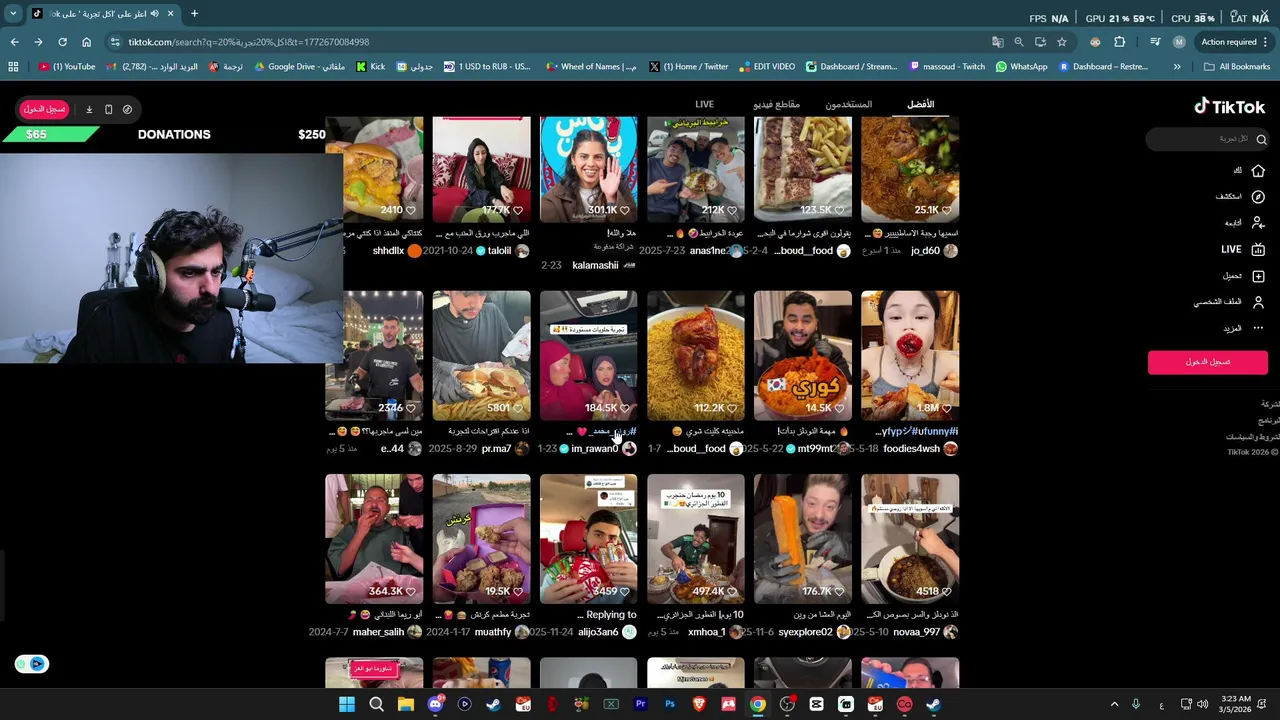Open username link im_rawan0
The image size is (1280, 720).
pyautogui.click(x=594, y=449)
